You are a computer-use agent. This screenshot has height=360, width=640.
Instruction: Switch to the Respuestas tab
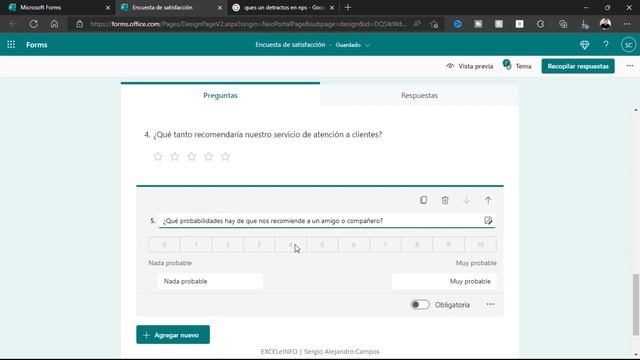[419, 95]
